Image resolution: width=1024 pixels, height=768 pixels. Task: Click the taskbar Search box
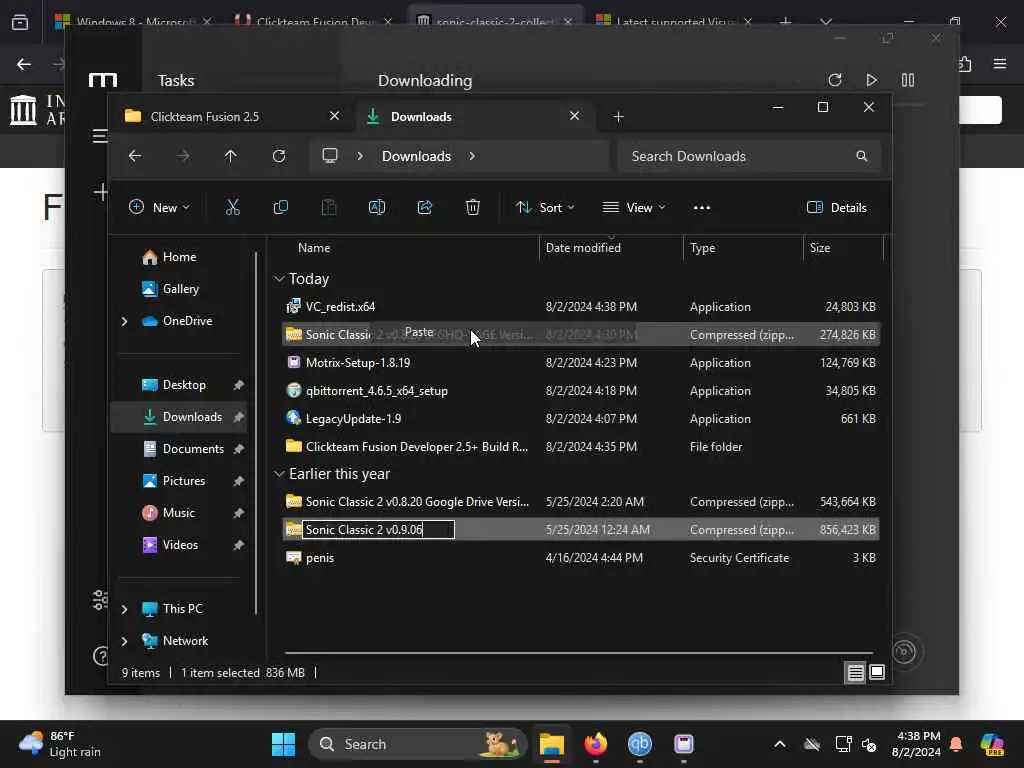coord(417,744)
